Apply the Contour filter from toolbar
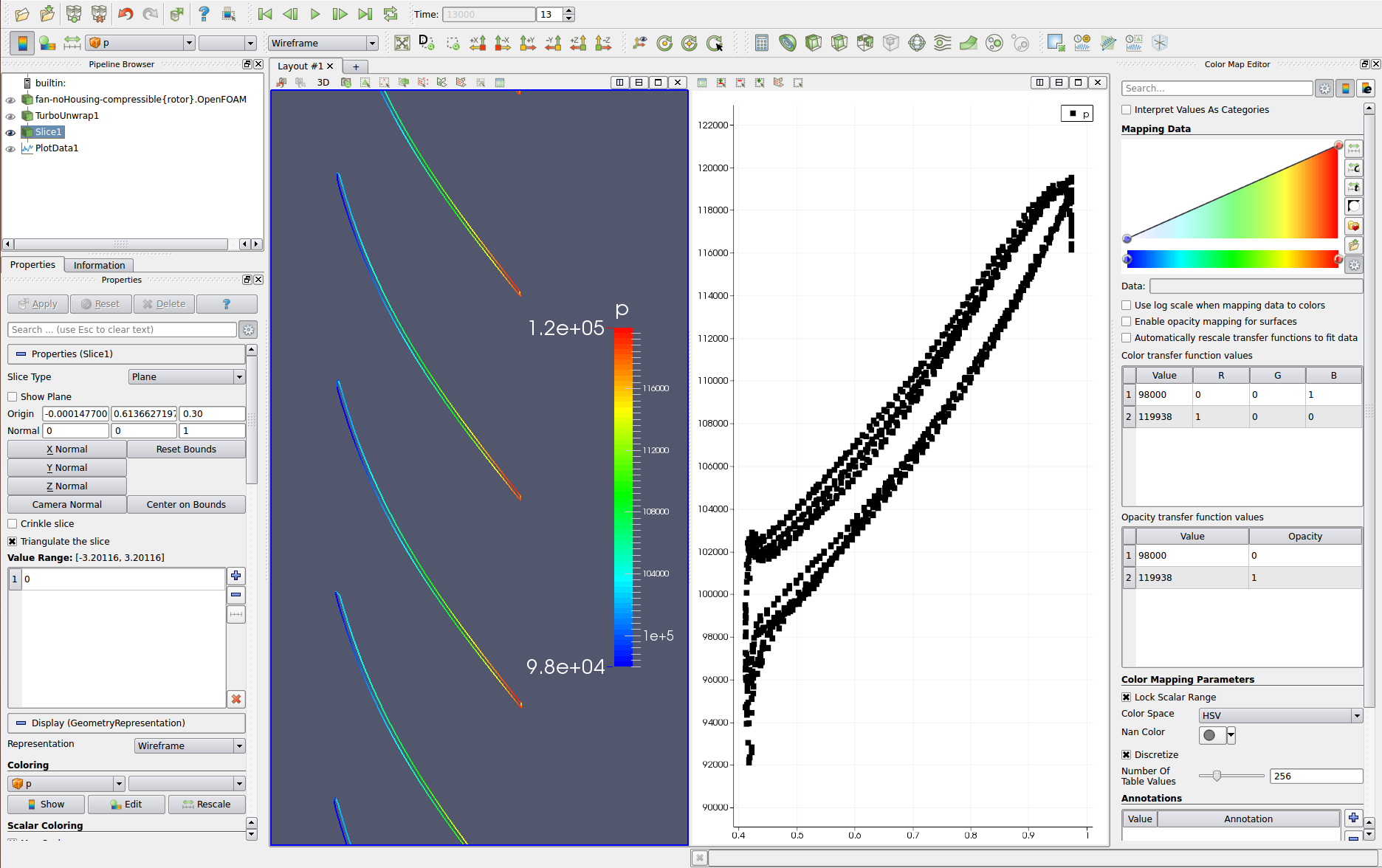Screen dimensions: 1382x868 click(x=788, y=43)
